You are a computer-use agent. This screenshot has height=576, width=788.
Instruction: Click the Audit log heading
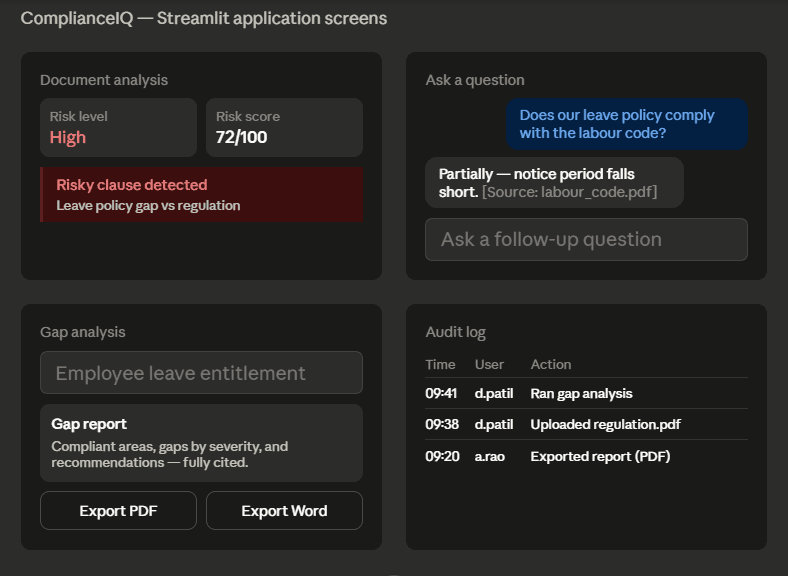coord(456,332)
